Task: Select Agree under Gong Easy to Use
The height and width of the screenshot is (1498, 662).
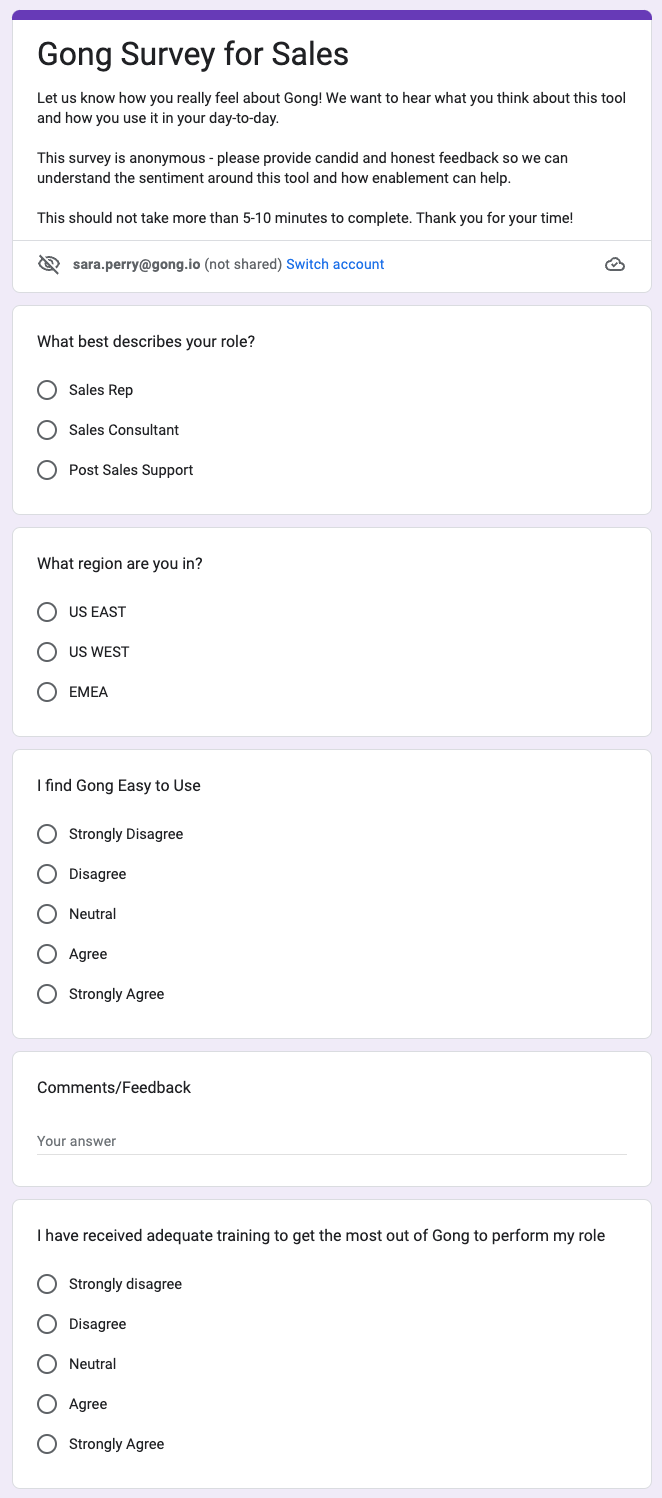Action: pyautogui.click(x=47, y=954)
